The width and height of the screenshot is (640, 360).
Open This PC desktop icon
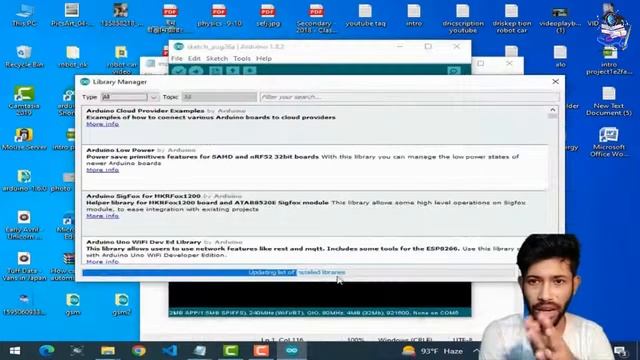click(24, 16)
